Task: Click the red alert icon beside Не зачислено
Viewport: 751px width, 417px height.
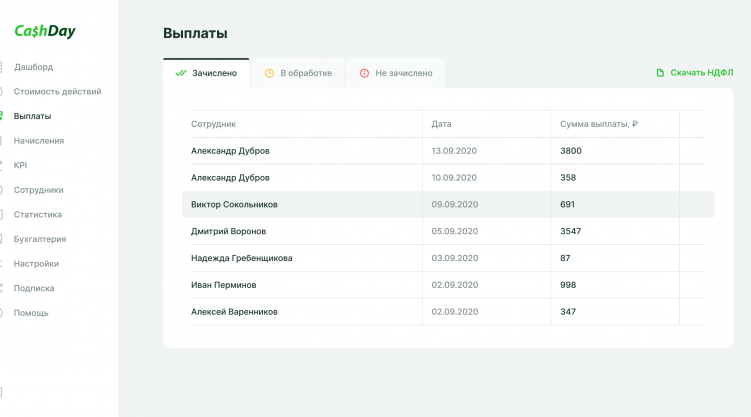Action: 364,73
